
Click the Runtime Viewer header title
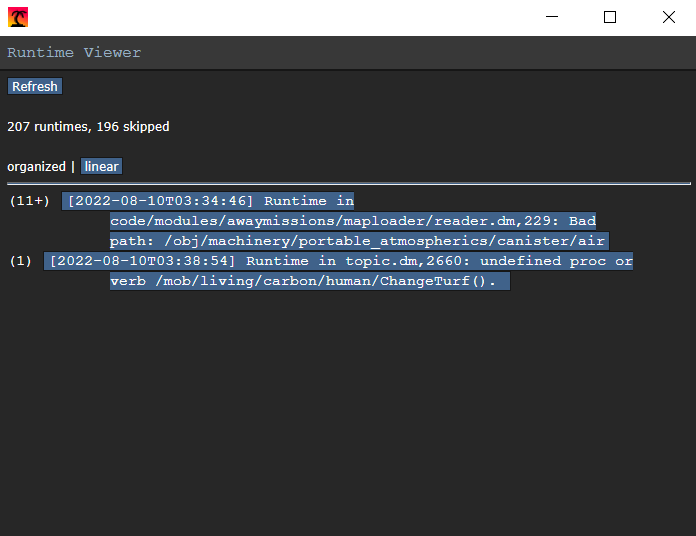(74, 52)
